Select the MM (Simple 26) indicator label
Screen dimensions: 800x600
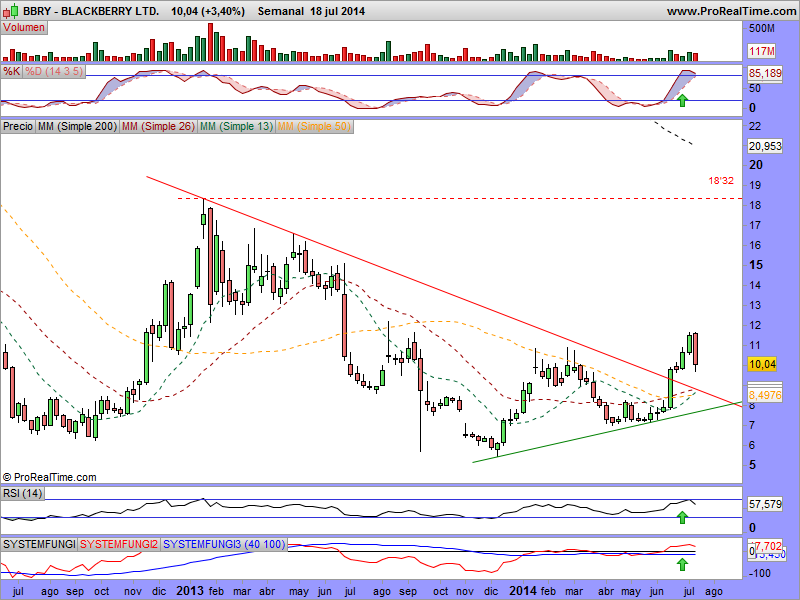(x=158, y=126)
